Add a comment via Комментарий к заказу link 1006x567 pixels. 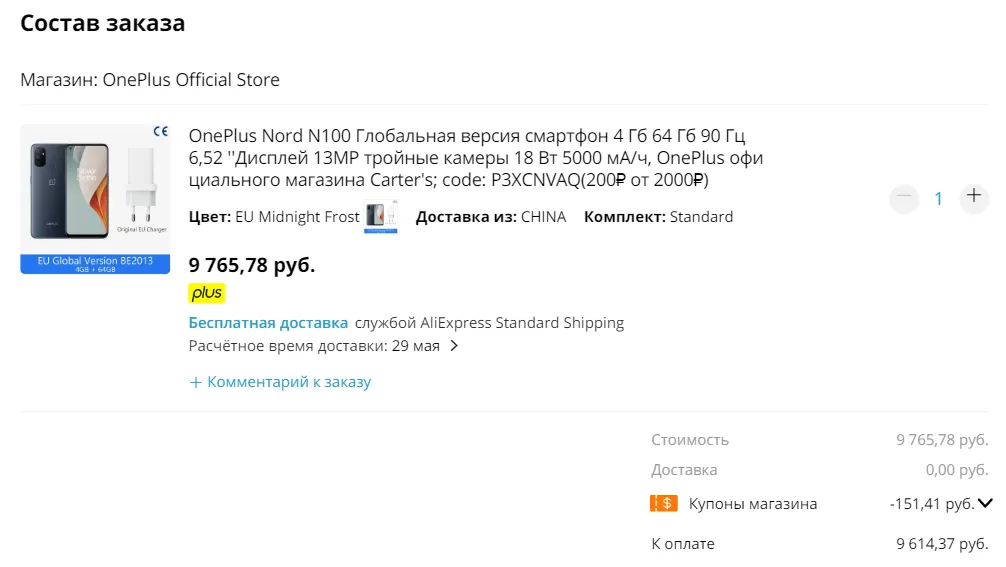click(x=288, y=382)
